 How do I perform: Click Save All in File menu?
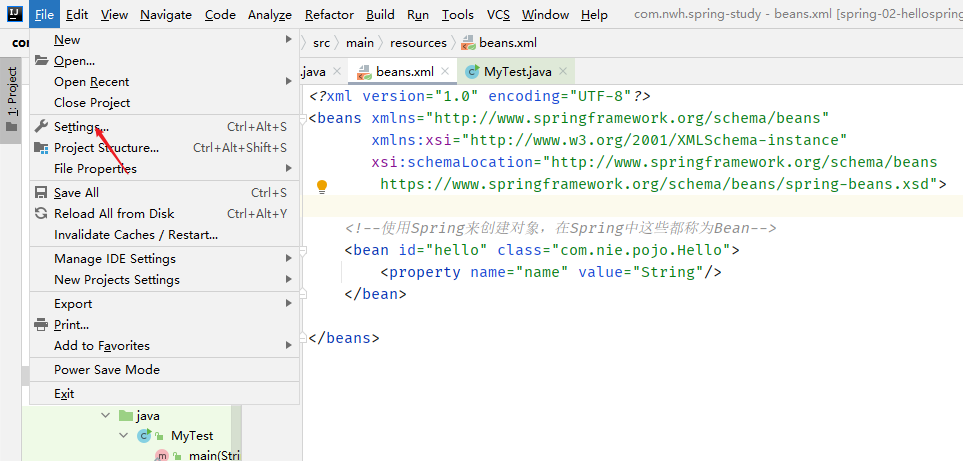(x=165, y=193)
